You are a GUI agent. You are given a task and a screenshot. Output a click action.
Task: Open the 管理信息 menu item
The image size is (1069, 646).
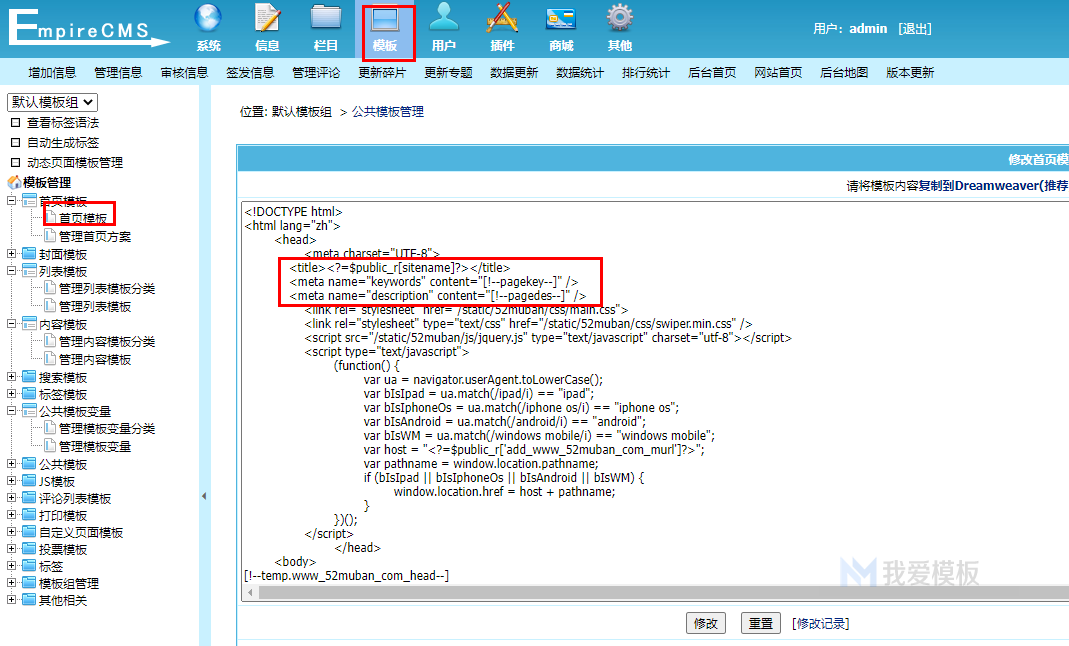point(118,72)
